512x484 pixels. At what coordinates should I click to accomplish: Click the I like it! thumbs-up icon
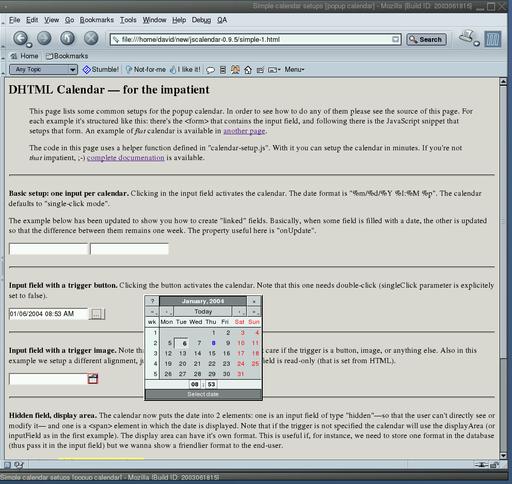[185, 69]
